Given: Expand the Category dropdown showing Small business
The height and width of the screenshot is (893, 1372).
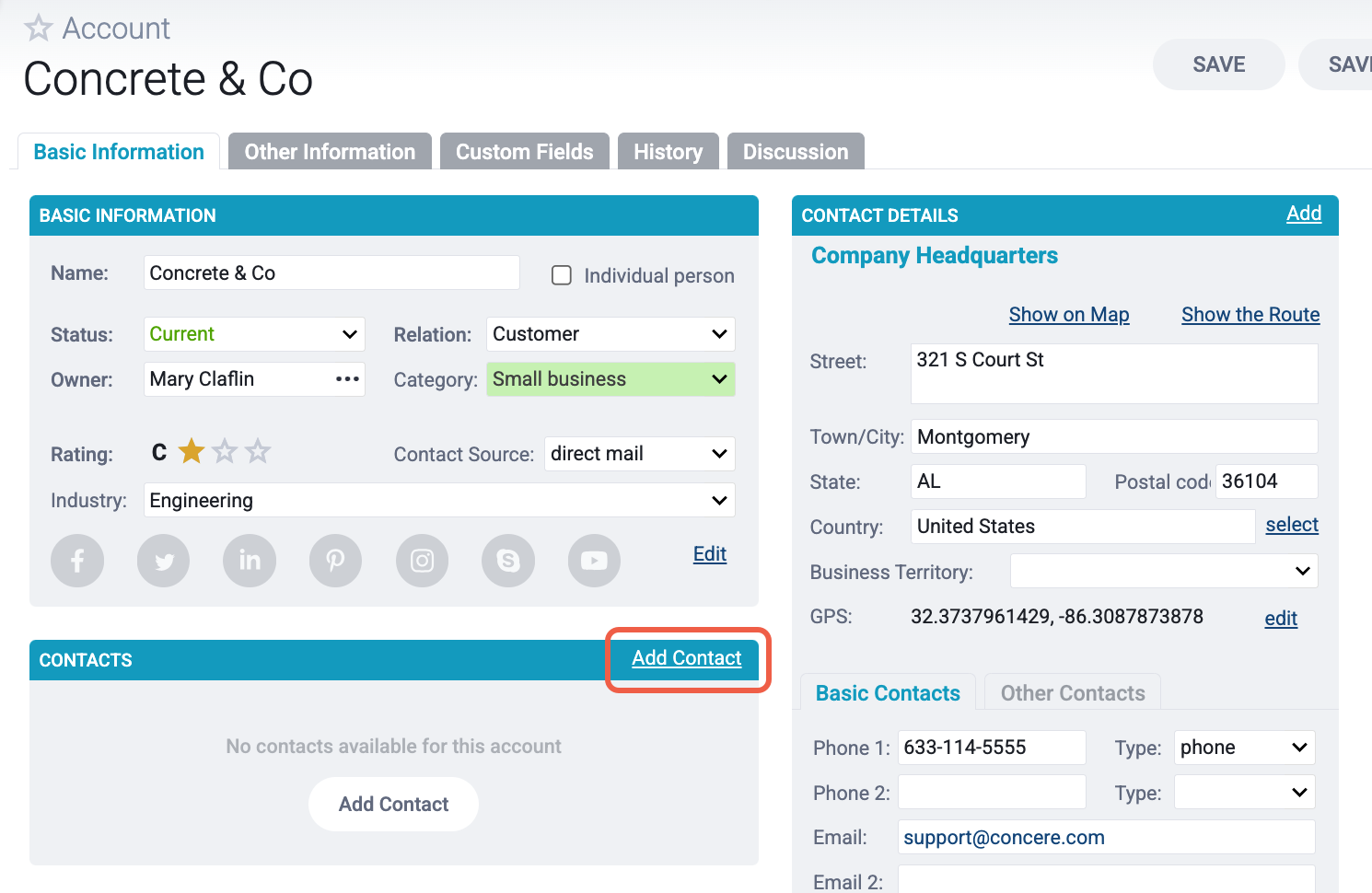Looking at the screenshot, I should (x=610, y=379).
